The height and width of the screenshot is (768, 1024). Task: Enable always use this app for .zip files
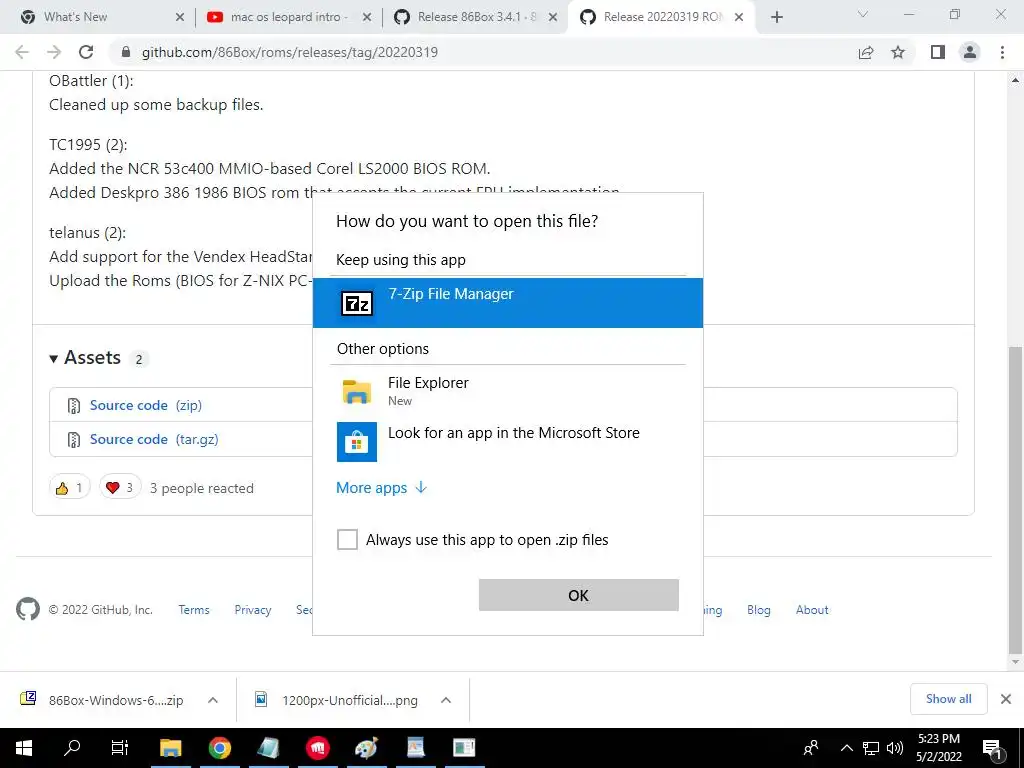(347, 539)
